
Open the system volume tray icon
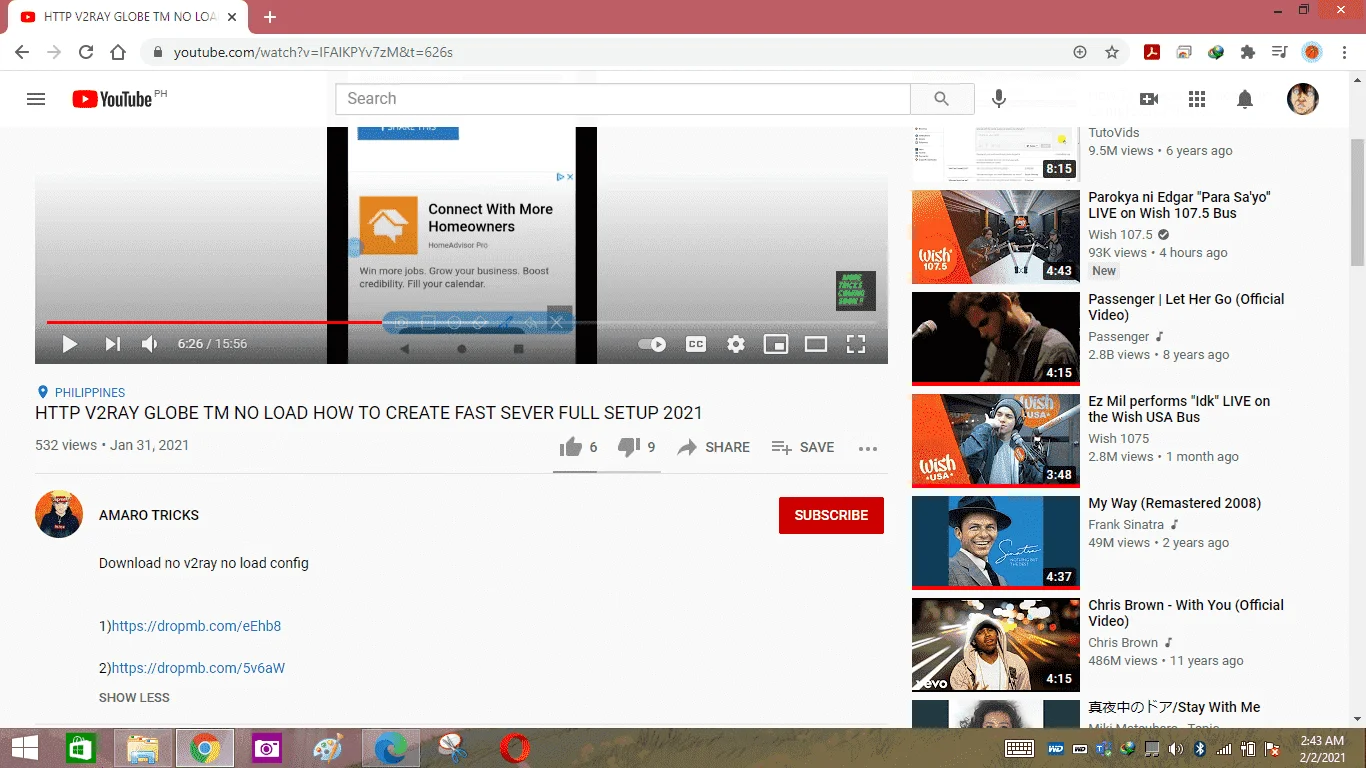point(1176,749)
